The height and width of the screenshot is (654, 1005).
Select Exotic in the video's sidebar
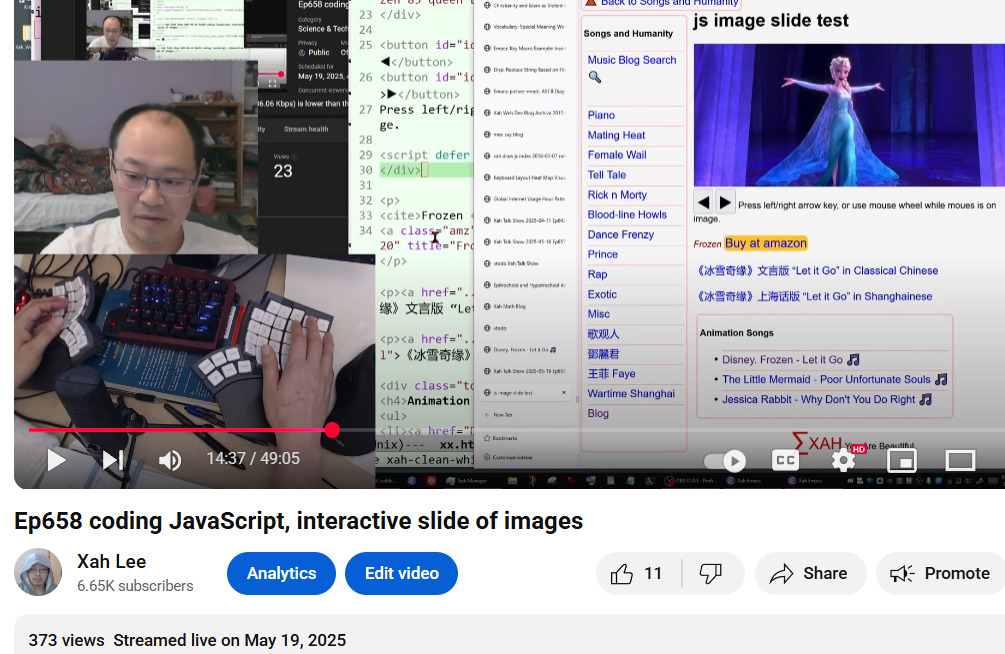(x=602, y=294)
